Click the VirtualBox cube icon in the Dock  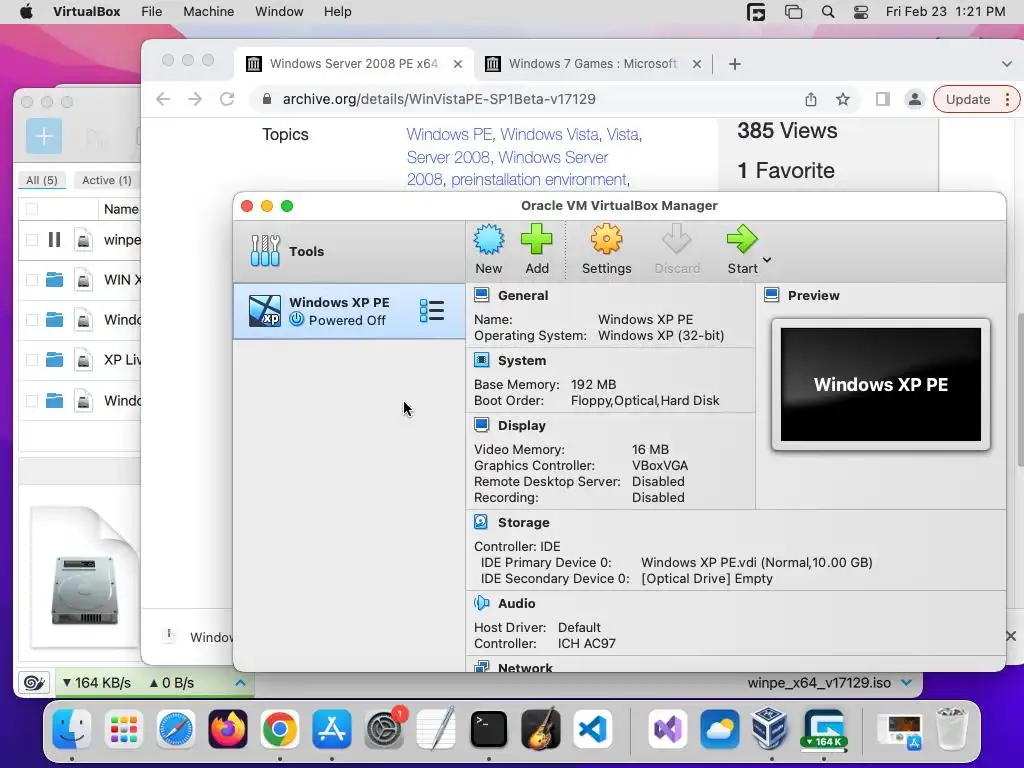tap(769, 729)
